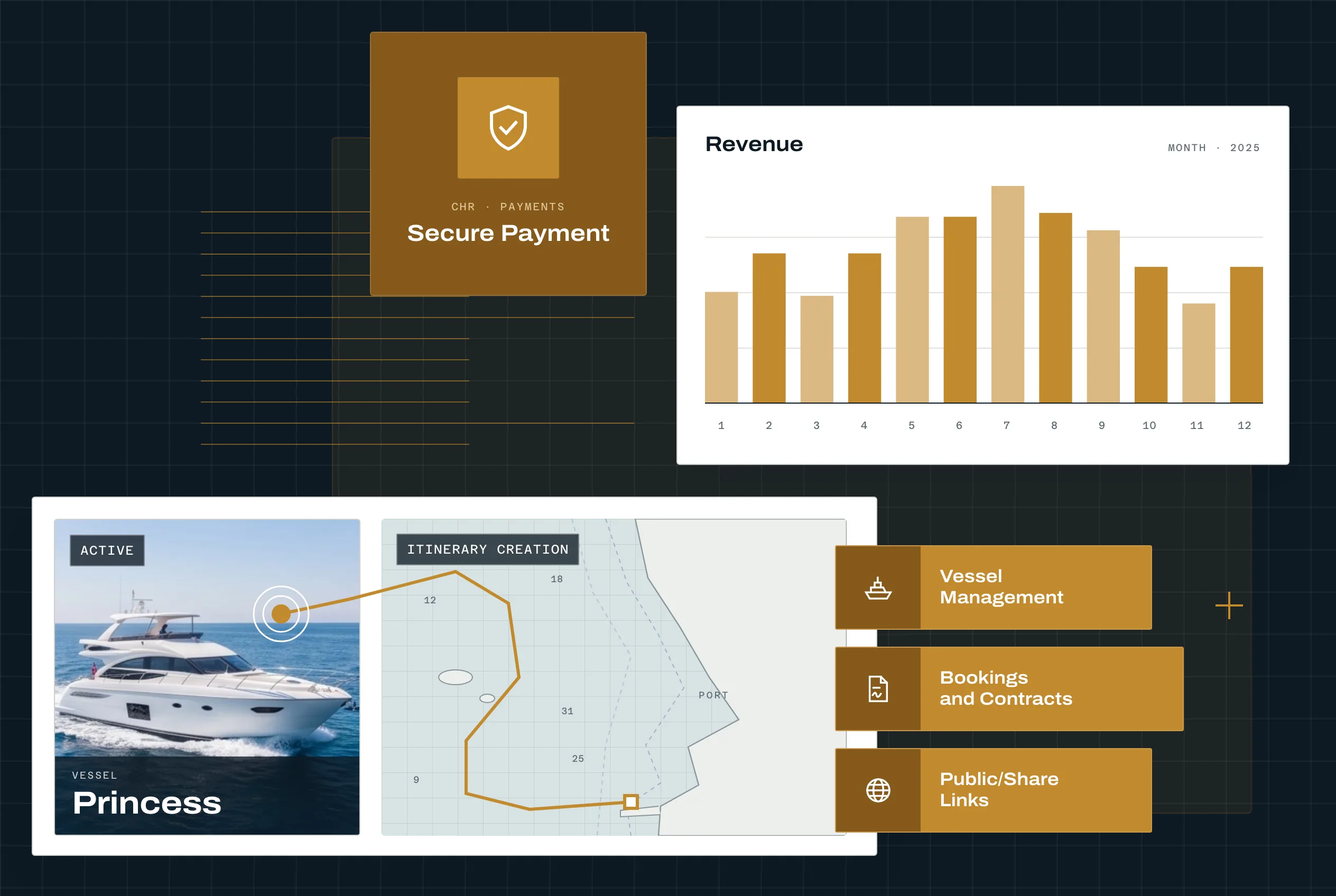This screenshot has height=896, width=1336.
Task: Click the large oval island on map
Action: [455, 677]
